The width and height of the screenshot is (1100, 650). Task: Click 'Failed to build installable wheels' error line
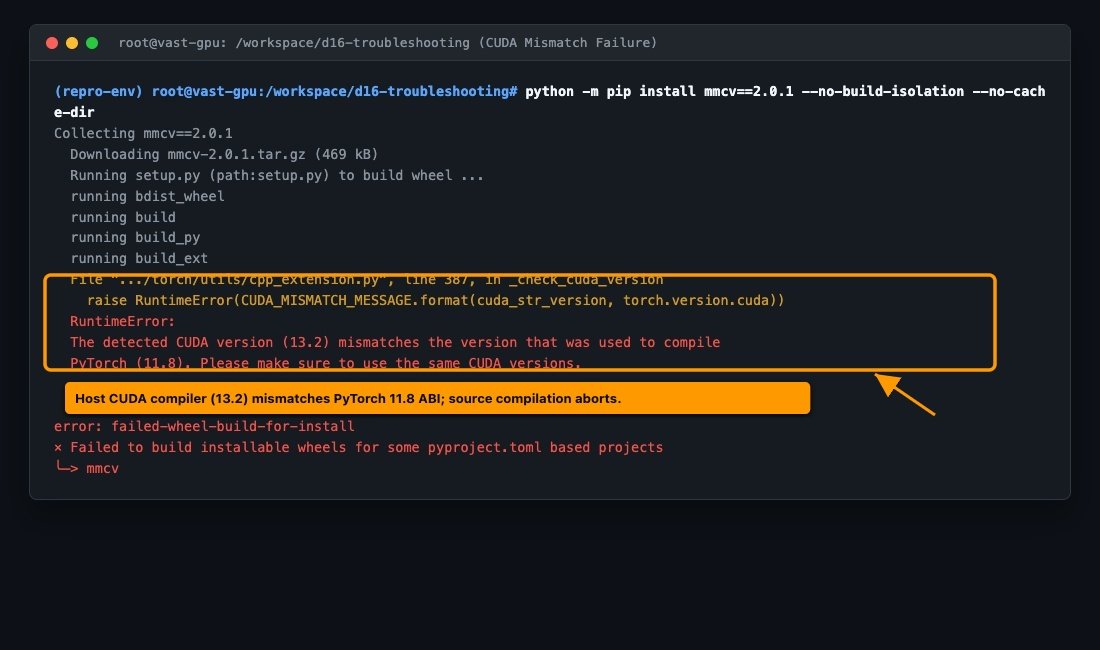tap(358, 447)
